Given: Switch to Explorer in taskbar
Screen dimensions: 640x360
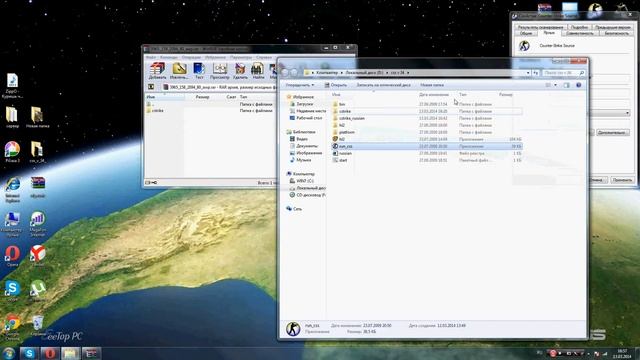Looking at the screenshot, I should (71, 353).
